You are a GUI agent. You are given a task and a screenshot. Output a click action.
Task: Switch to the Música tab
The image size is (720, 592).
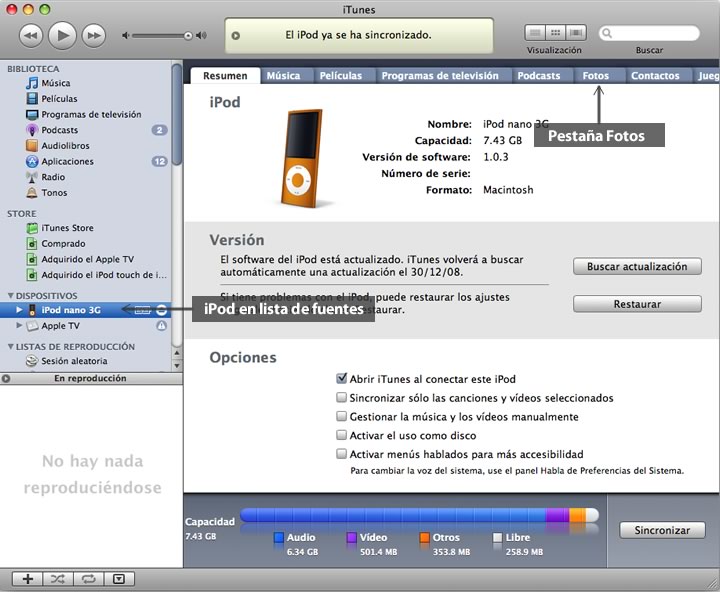(x=283, y=76)
